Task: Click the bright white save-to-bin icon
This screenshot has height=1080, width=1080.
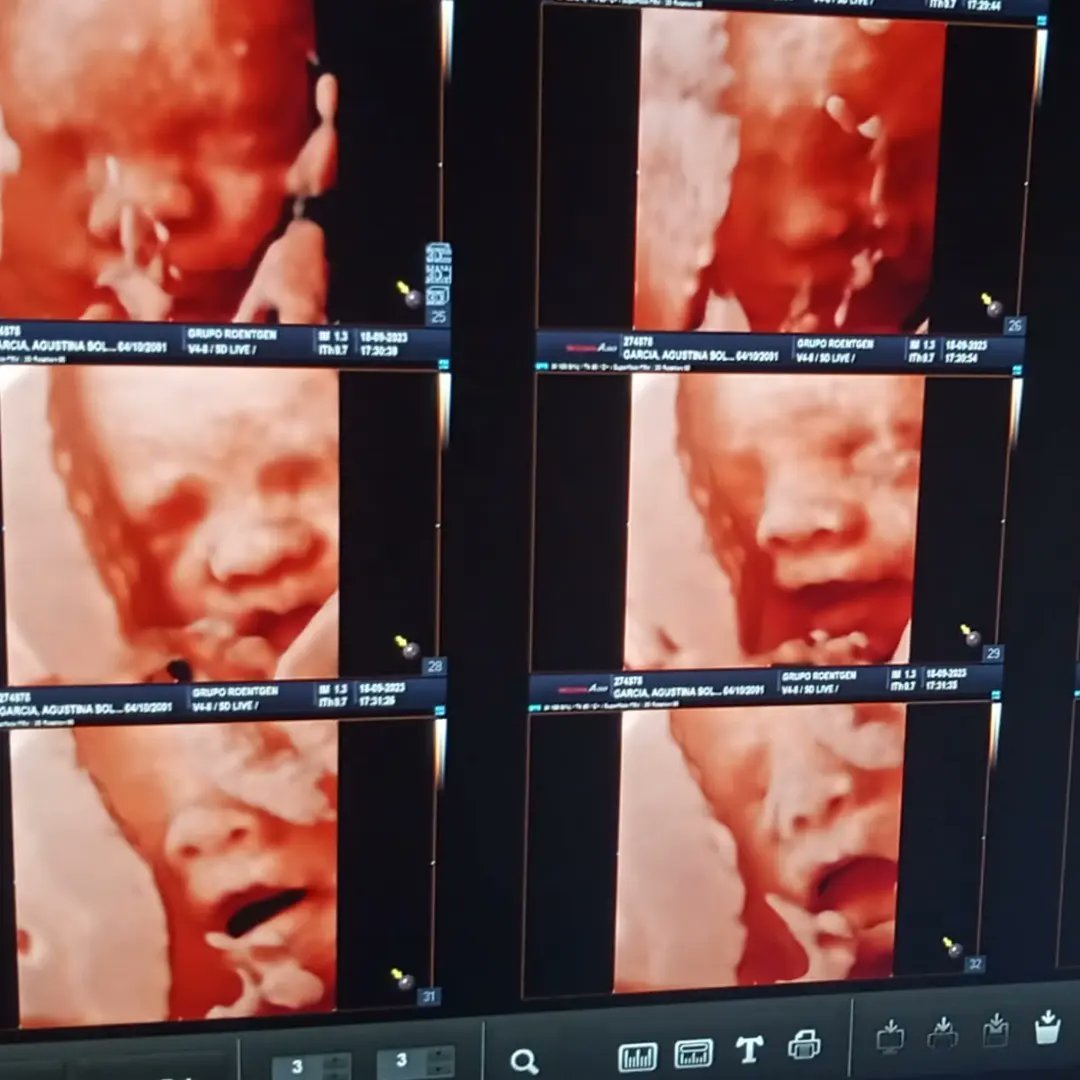Action: click(1048, 1026)
